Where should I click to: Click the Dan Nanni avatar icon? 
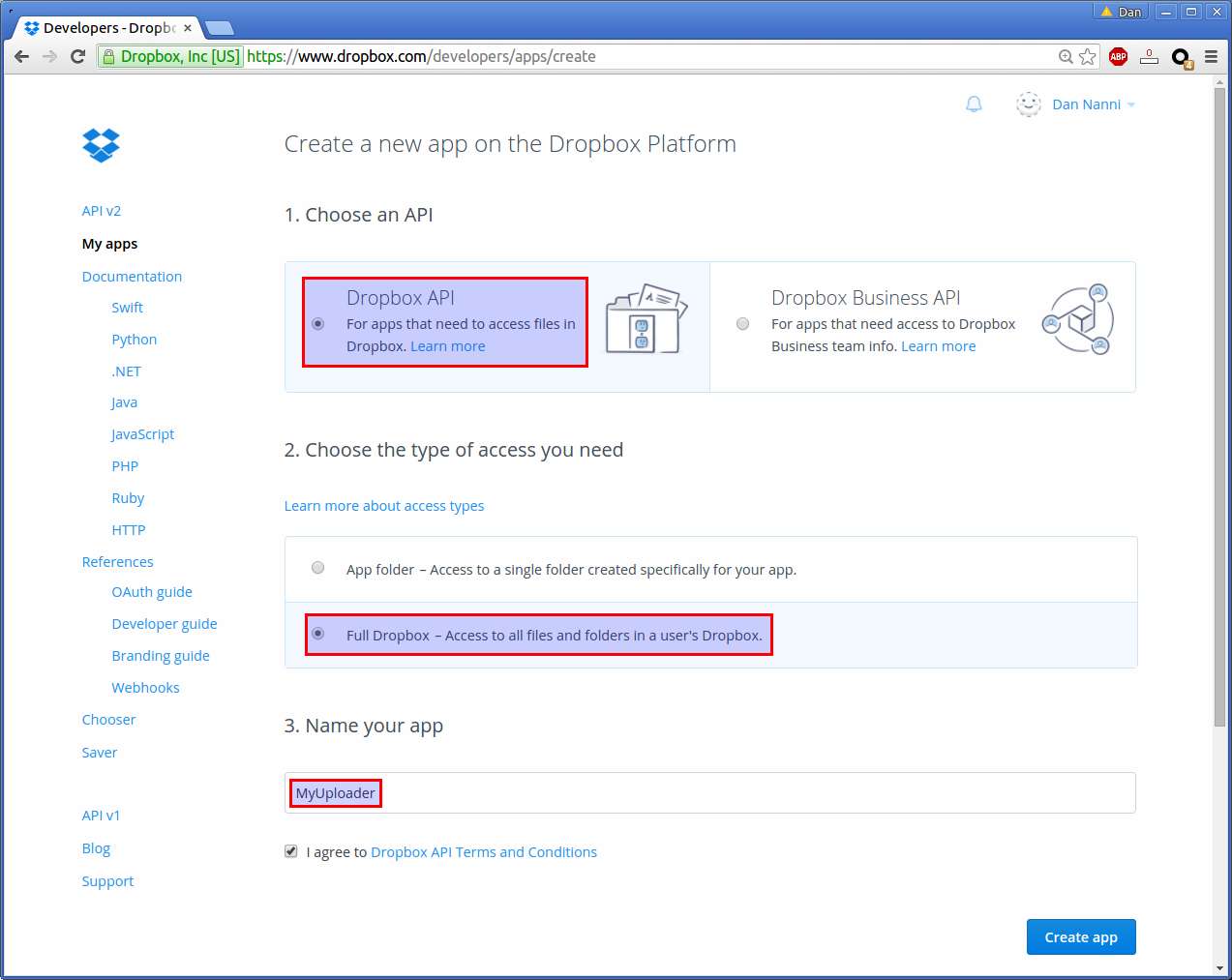point(1028,104)
